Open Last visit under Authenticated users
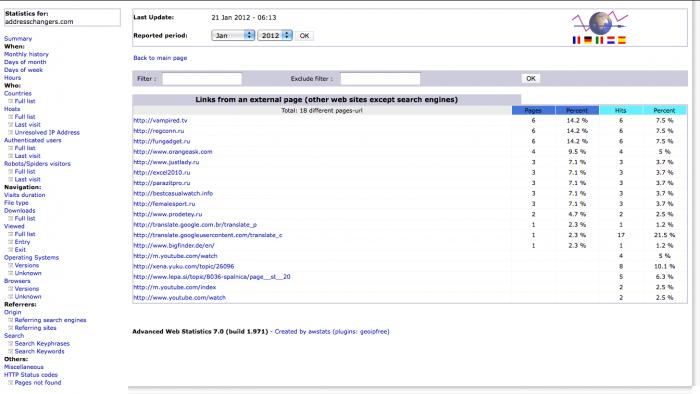This screenshot has height=394, width=700. pos(27,156)
